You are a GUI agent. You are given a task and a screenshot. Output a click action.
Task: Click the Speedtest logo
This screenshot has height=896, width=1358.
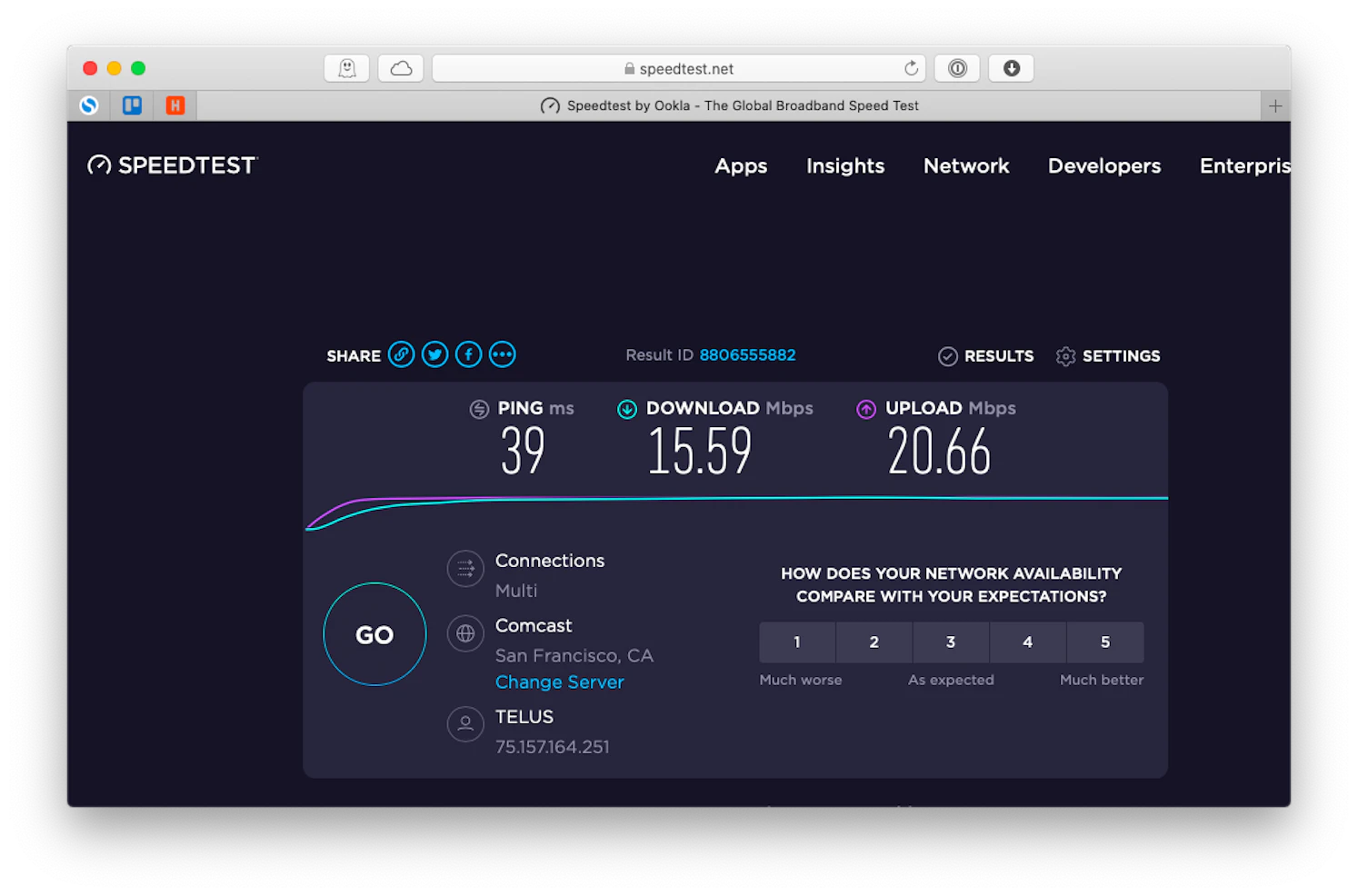171,164
